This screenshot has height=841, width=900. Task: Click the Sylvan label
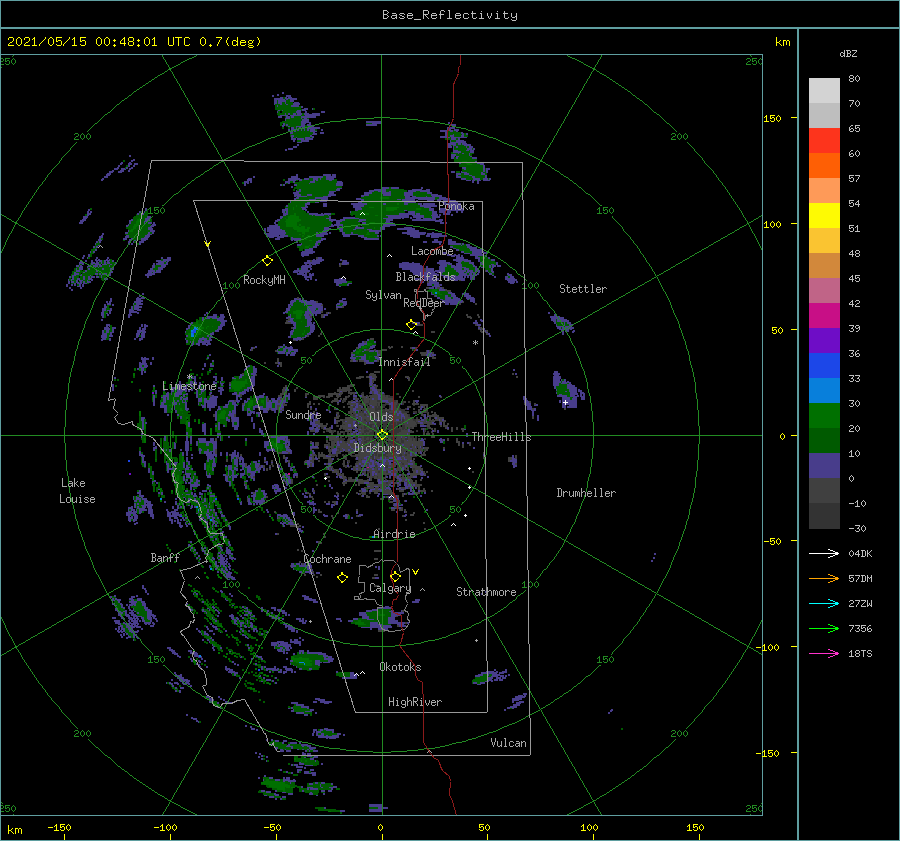383,295
